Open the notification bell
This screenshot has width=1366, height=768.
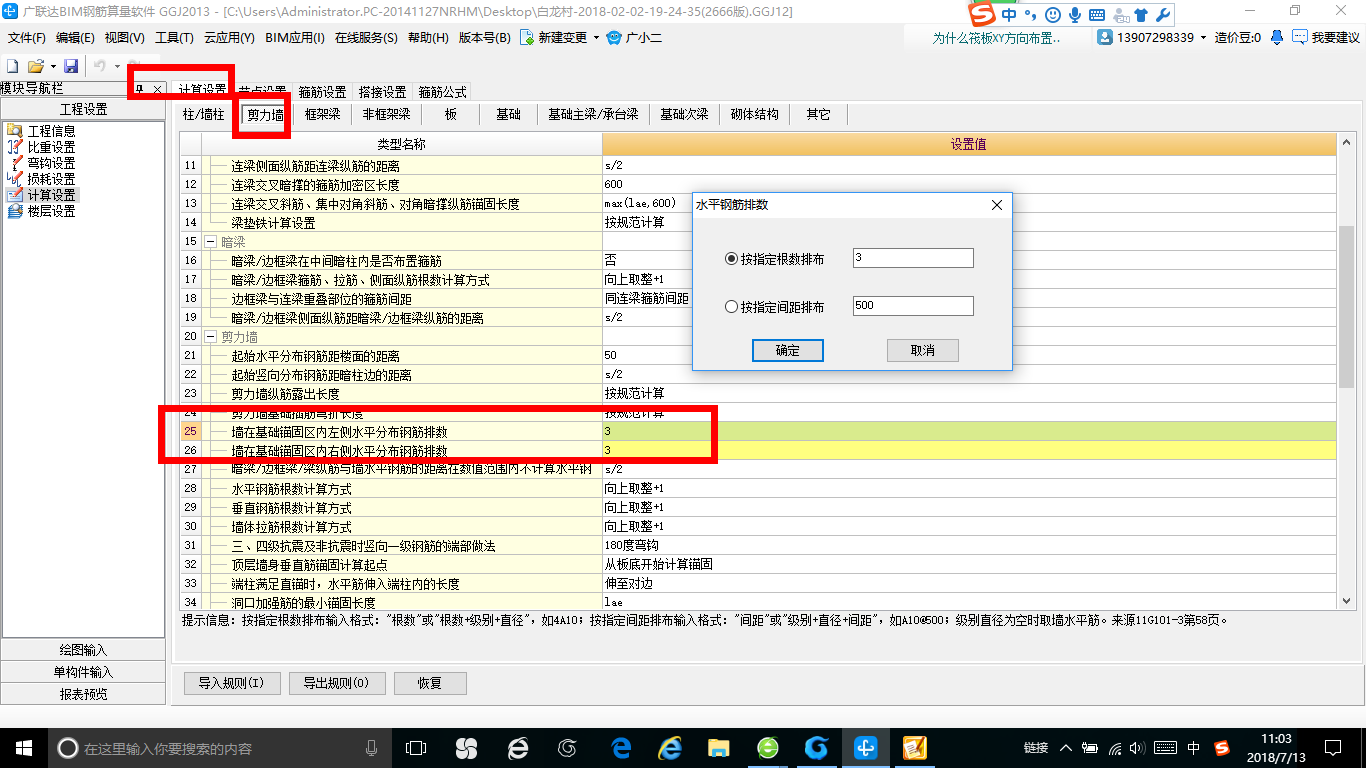(1277, 37)
